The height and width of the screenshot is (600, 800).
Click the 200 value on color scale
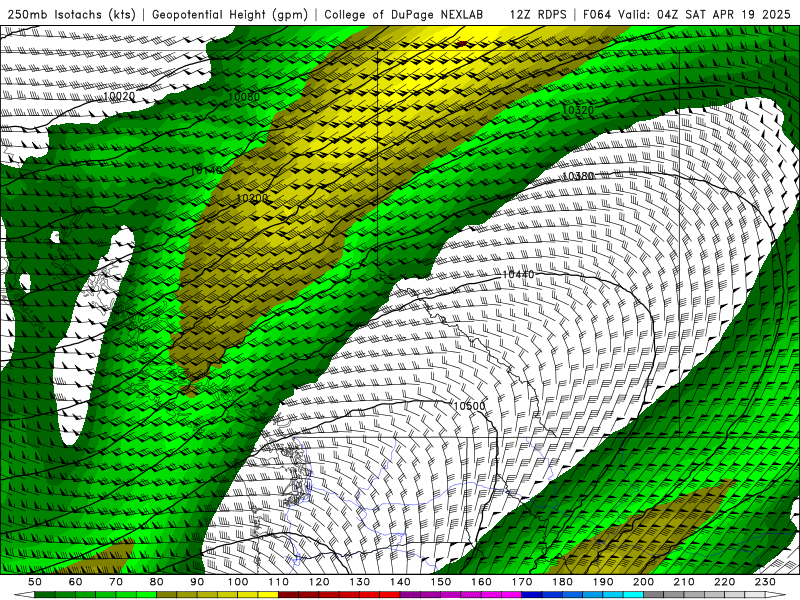643,582
